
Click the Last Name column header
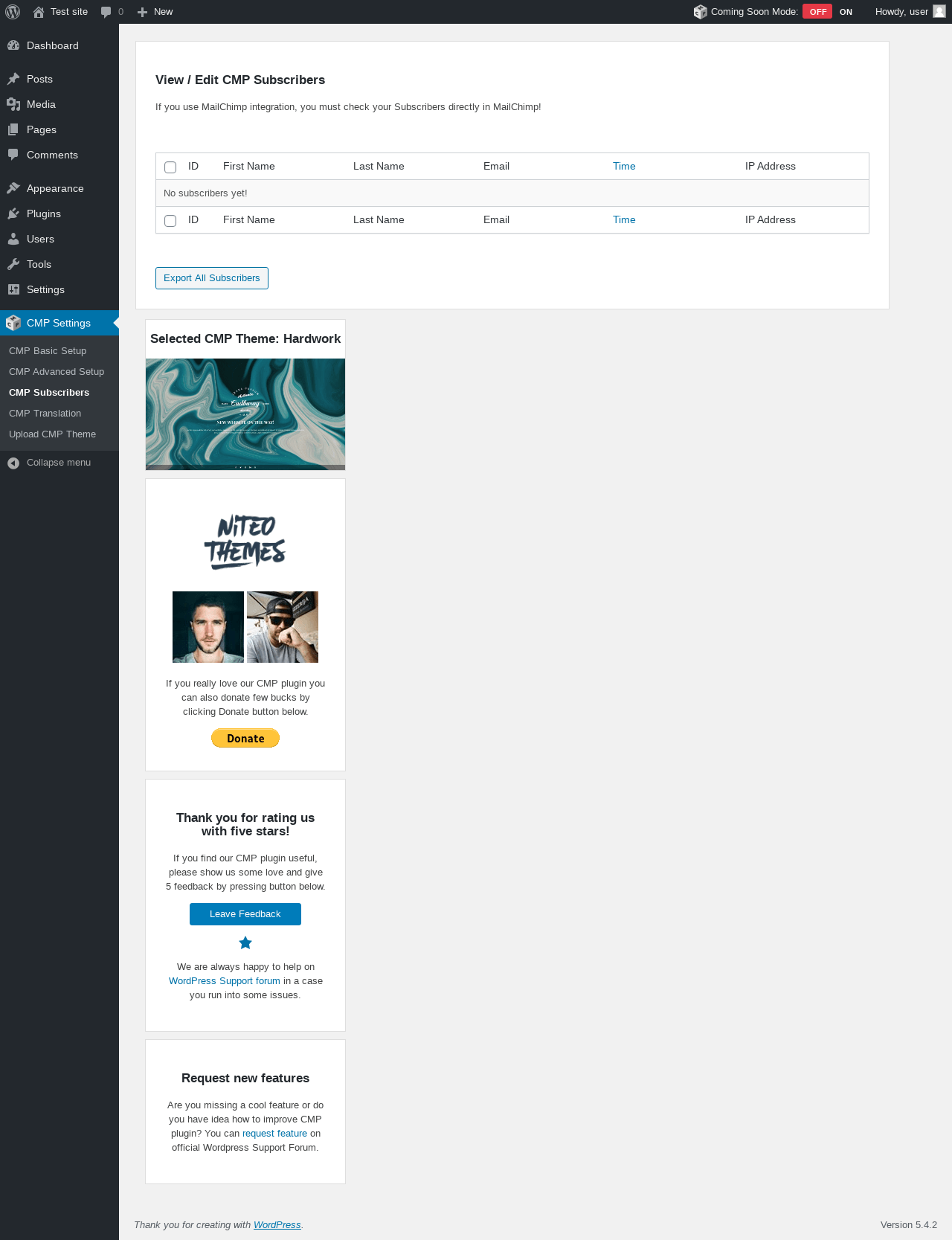pos(379,167)
